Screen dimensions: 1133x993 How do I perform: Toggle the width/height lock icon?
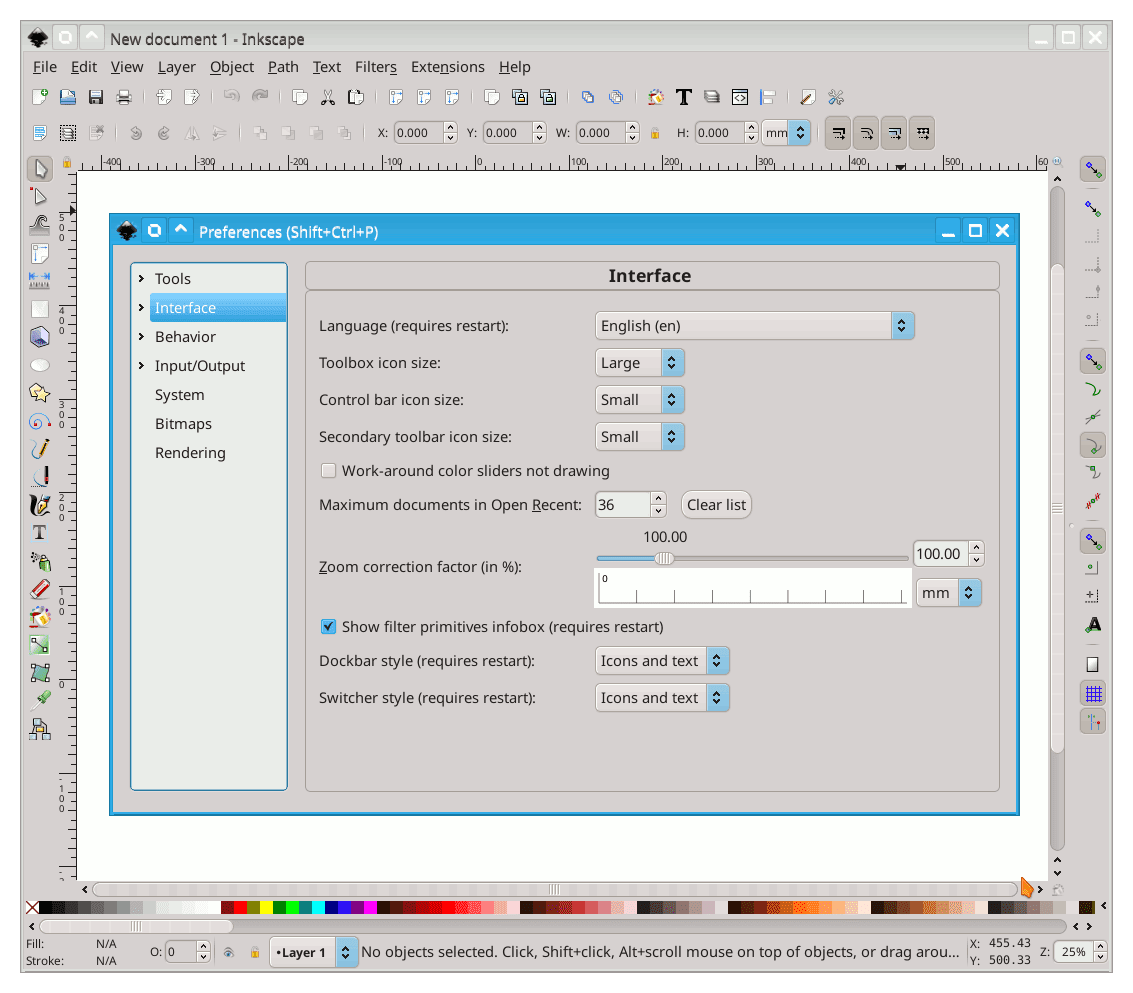point(655,133)
